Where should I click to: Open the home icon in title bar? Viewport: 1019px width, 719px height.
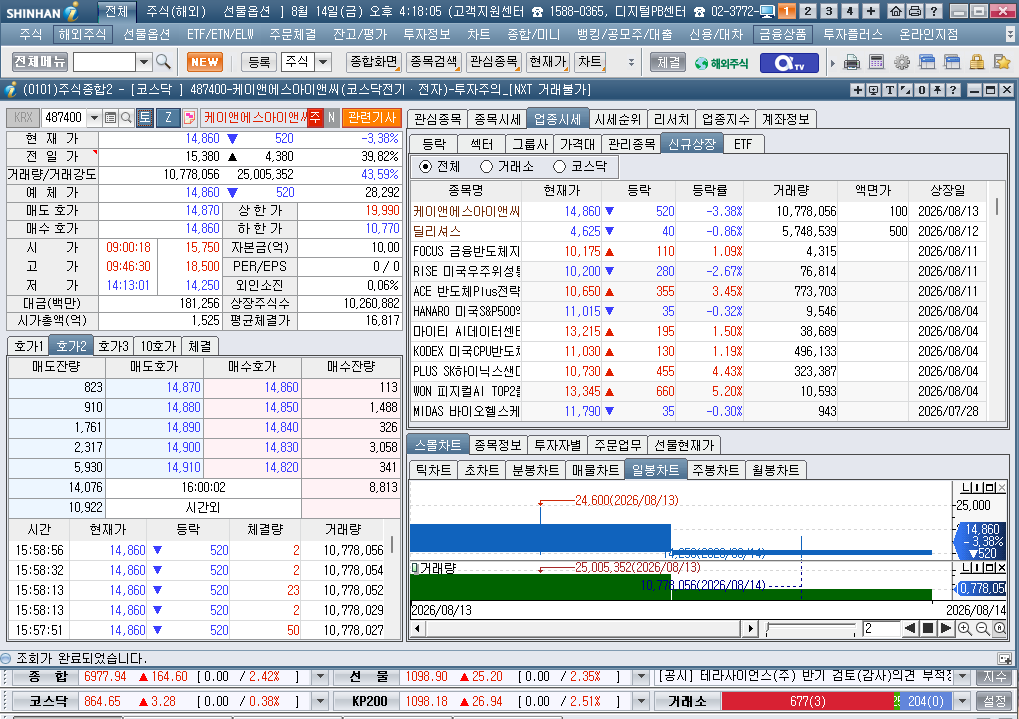(x=896, y=11)
